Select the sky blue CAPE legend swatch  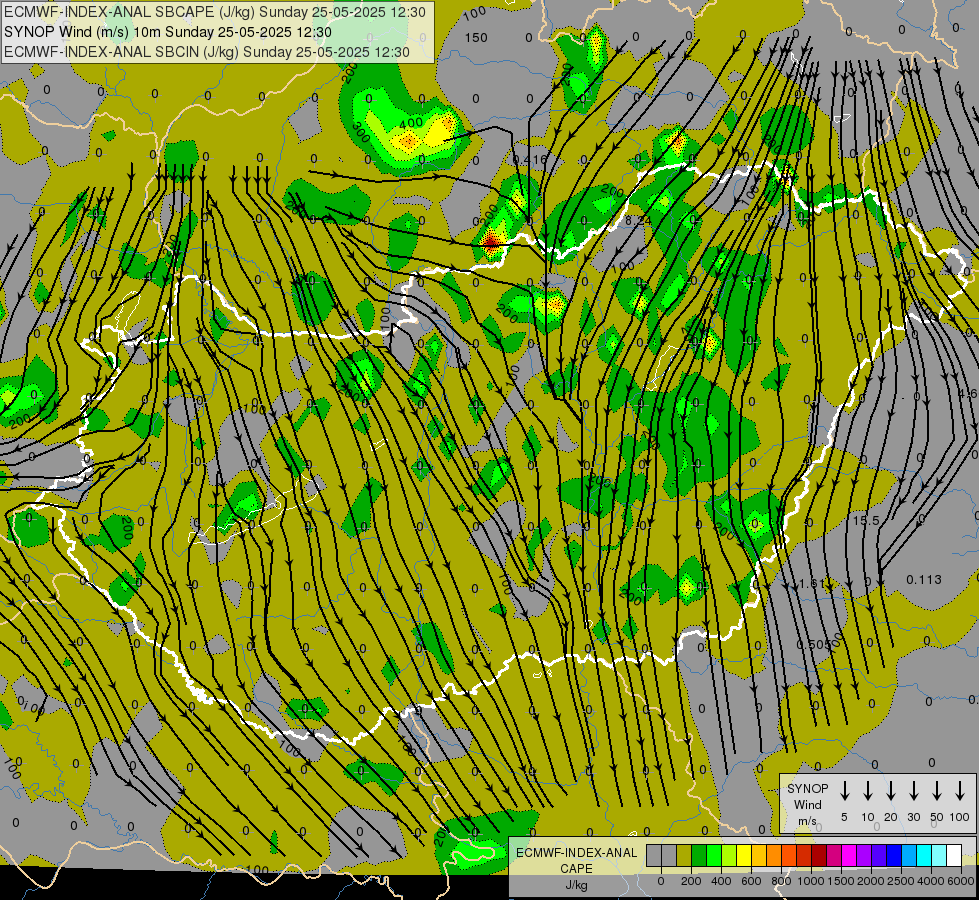click(908, 855)
